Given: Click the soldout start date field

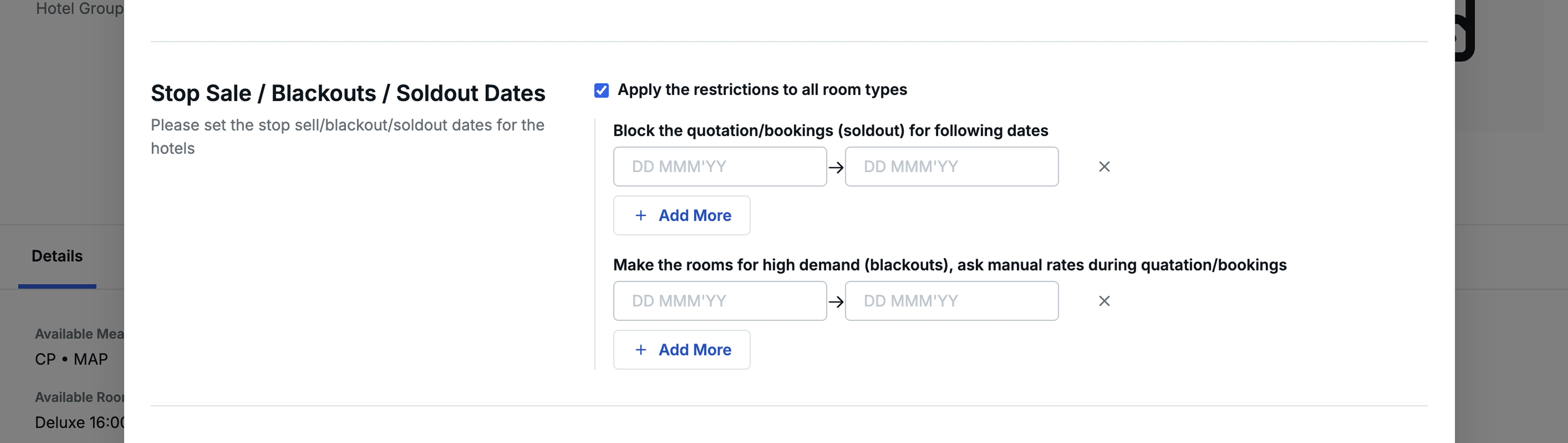Looking at the screenshot, I should point(719,166).
